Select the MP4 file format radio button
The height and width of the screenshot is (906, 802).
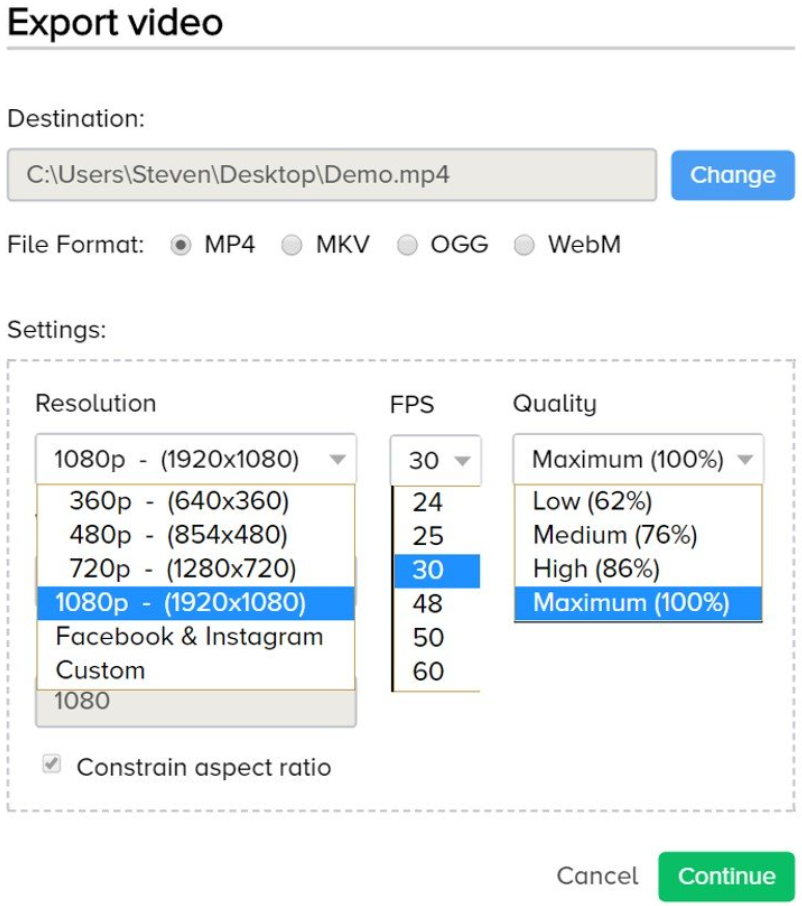click(x=180, y=245)
